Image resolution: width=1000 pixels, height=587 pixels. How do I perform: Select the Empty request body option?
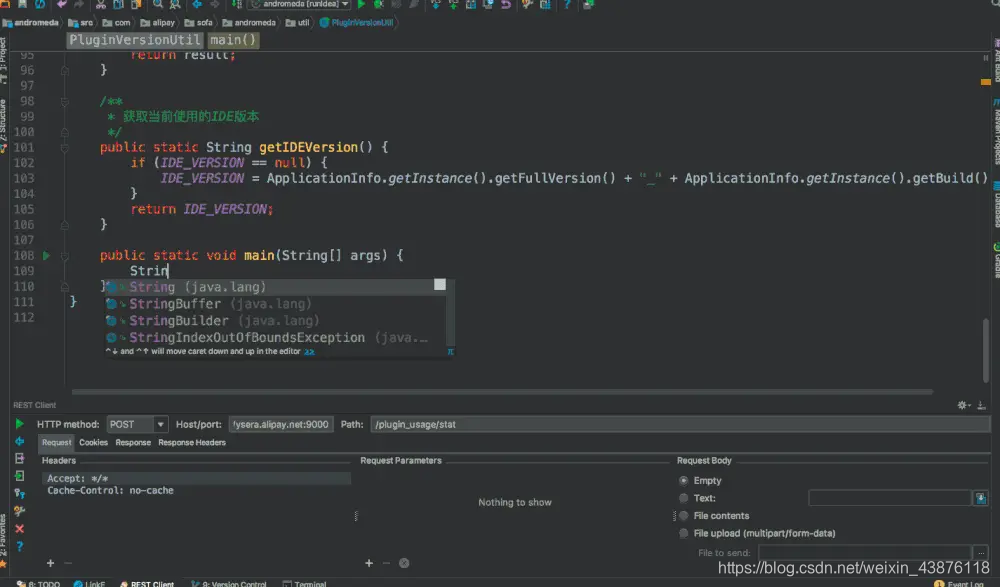(684, 480)
